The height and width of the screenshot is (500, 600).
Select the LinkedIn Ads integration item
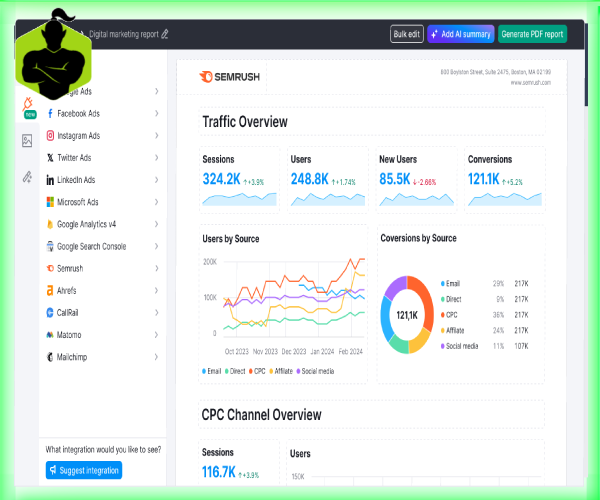(x=103, y=180)
